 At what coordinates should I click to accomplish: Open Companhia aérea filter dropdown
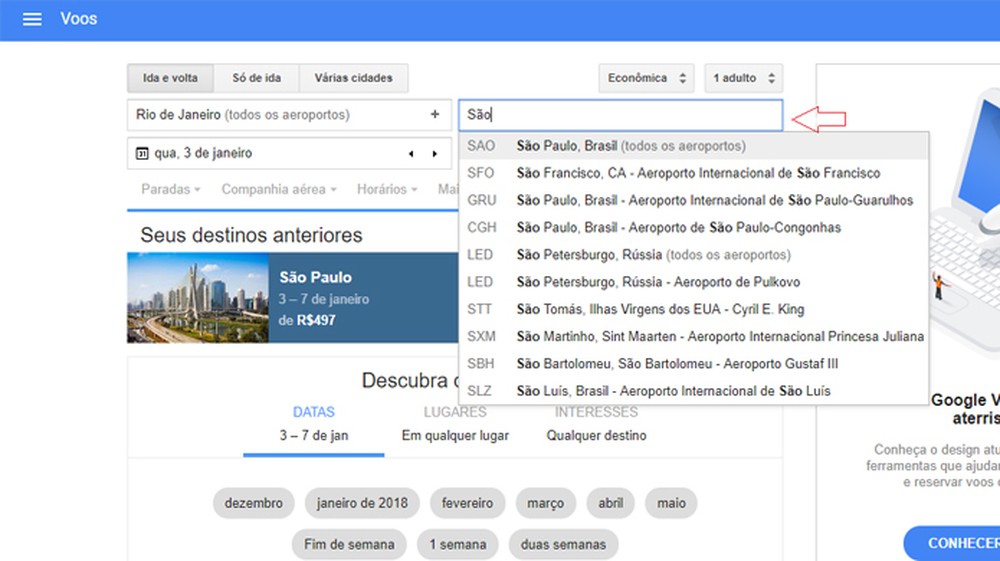[279, 189]
